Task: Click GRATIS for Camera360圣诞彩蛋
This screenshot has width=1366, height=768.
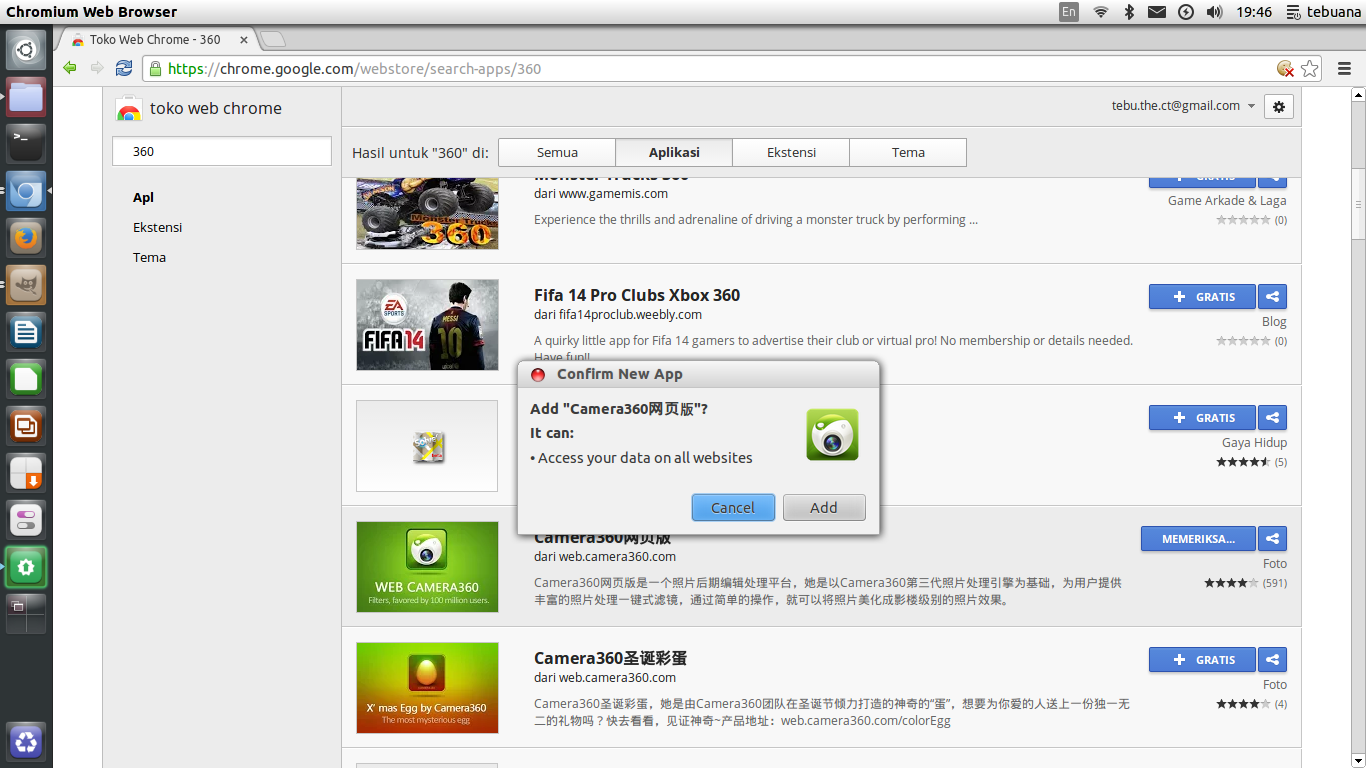Action: tap(1202, 660)
